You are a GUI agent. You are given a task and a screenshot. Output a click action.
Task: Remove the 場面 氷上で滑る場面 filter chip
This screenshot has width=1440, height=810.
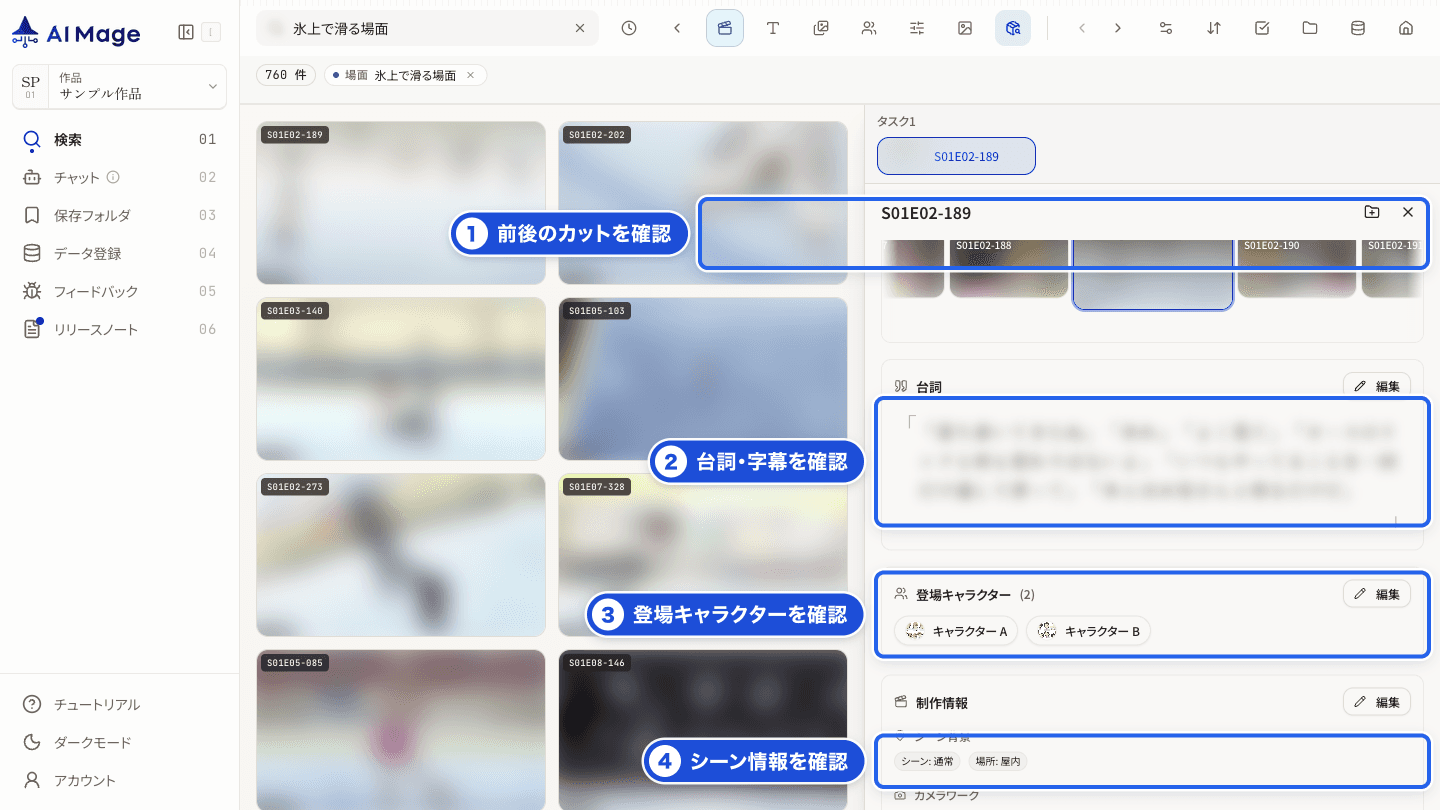pyautogui.click(x=471, y=75)
